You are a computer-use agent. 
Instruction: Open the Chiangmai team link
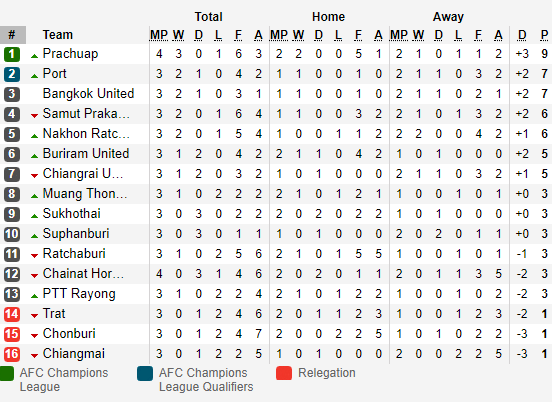pyautogui.click(x=73, y=353)
